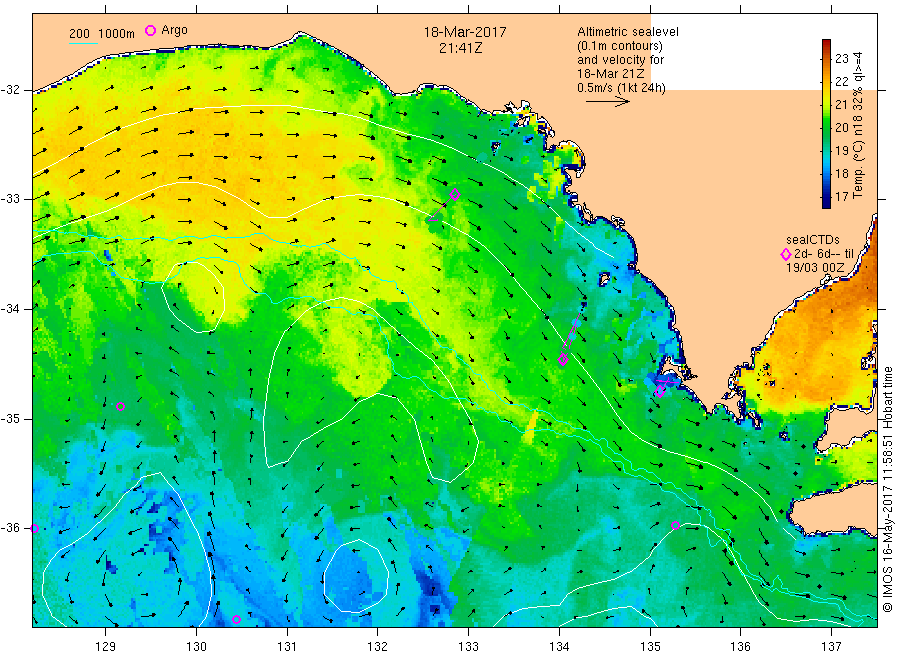
Task: Click the colorbar tick label 23
Action: pos(841,59)
